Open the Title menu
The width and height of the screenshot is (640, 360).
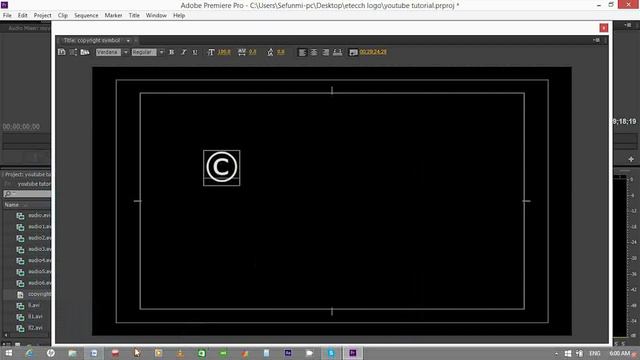tap(134, 16)
